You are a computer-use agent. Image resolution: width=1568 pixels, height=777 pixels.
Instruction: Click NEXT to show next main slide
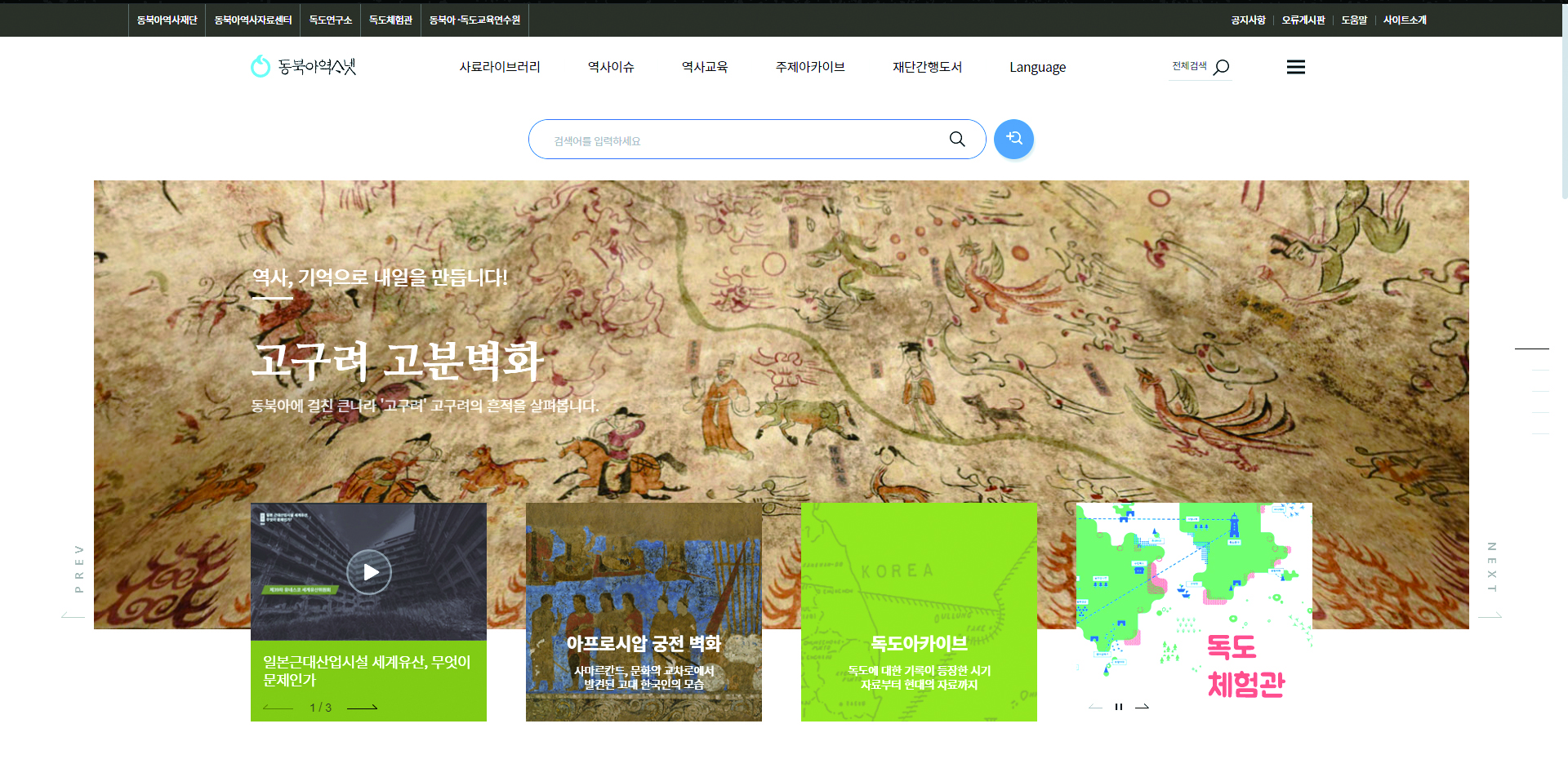pos(1492,581)
